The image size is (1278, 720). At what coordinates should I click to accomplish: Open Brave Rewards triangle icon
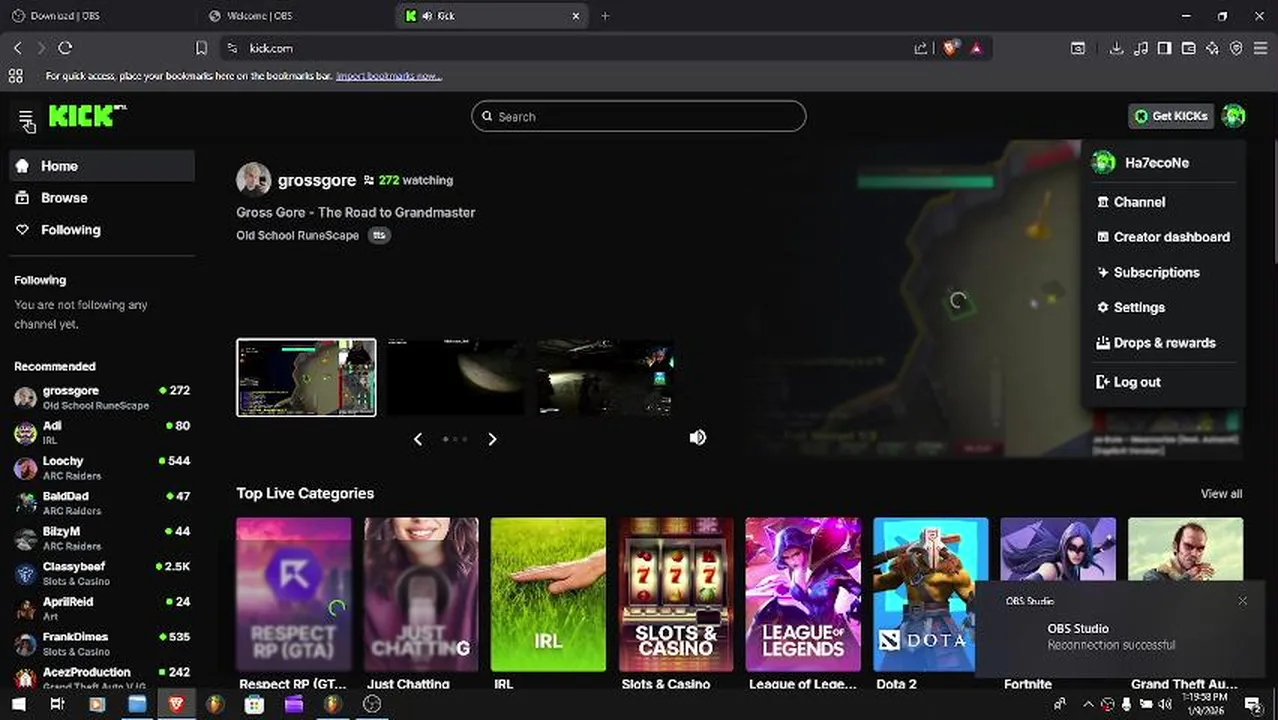976,48
